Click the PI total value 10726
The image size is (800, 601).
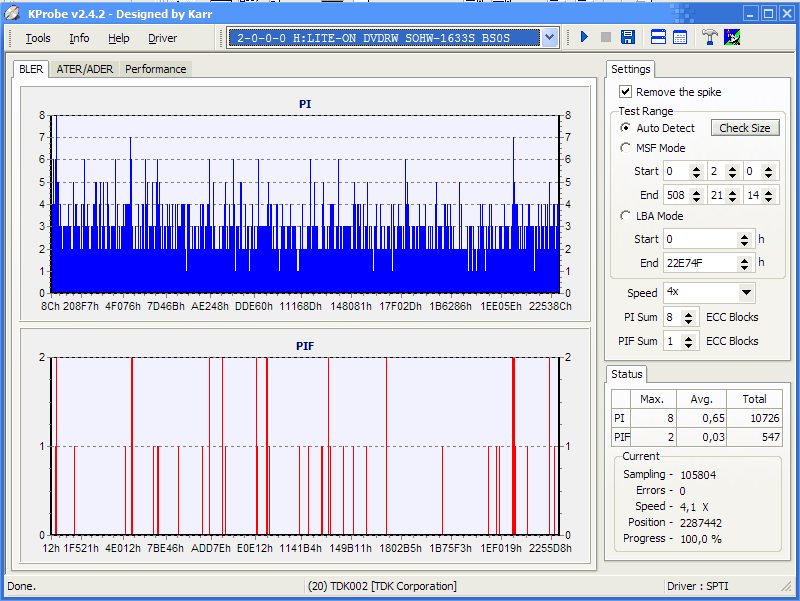point(765,418)
